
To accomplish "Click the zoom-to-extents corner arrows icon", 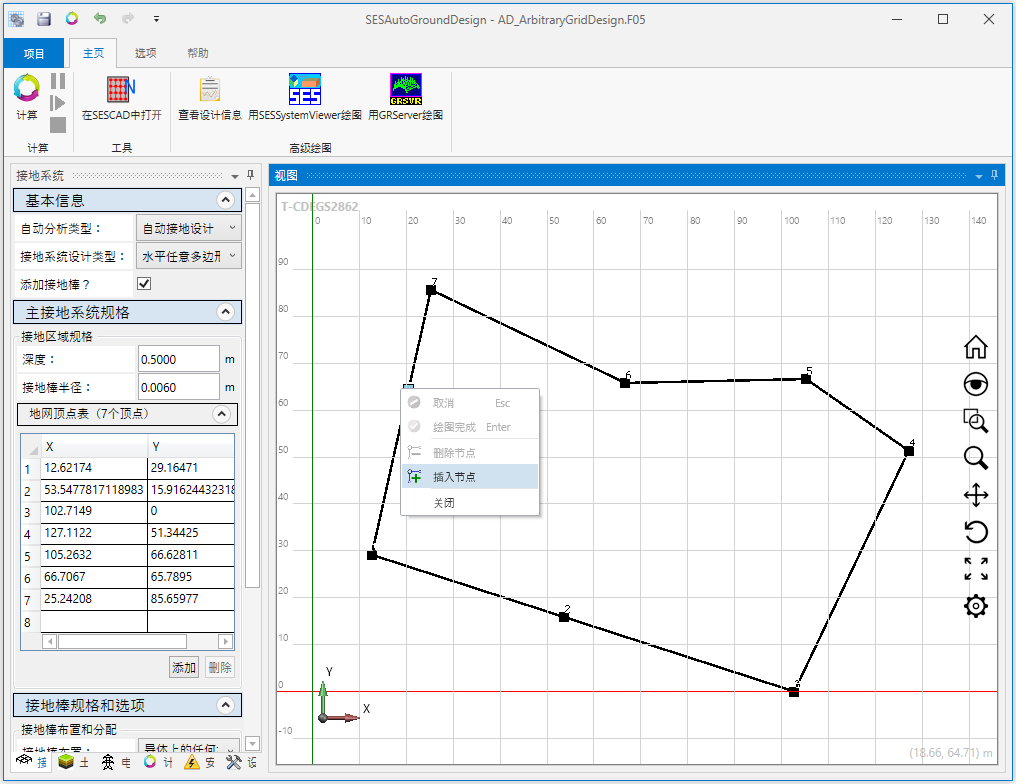I will [976, 569].
